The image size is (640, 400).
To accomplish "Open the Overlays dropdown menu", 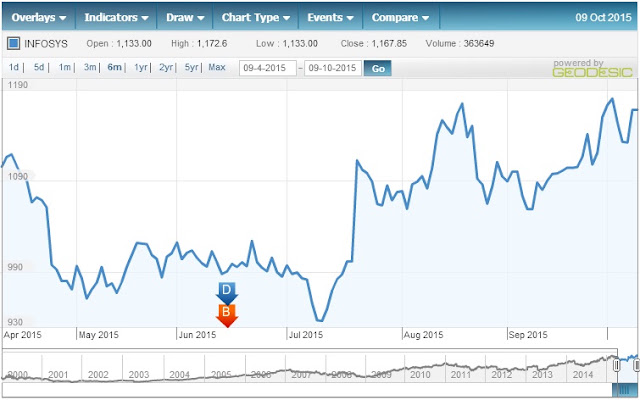I will tap(39, 18).
